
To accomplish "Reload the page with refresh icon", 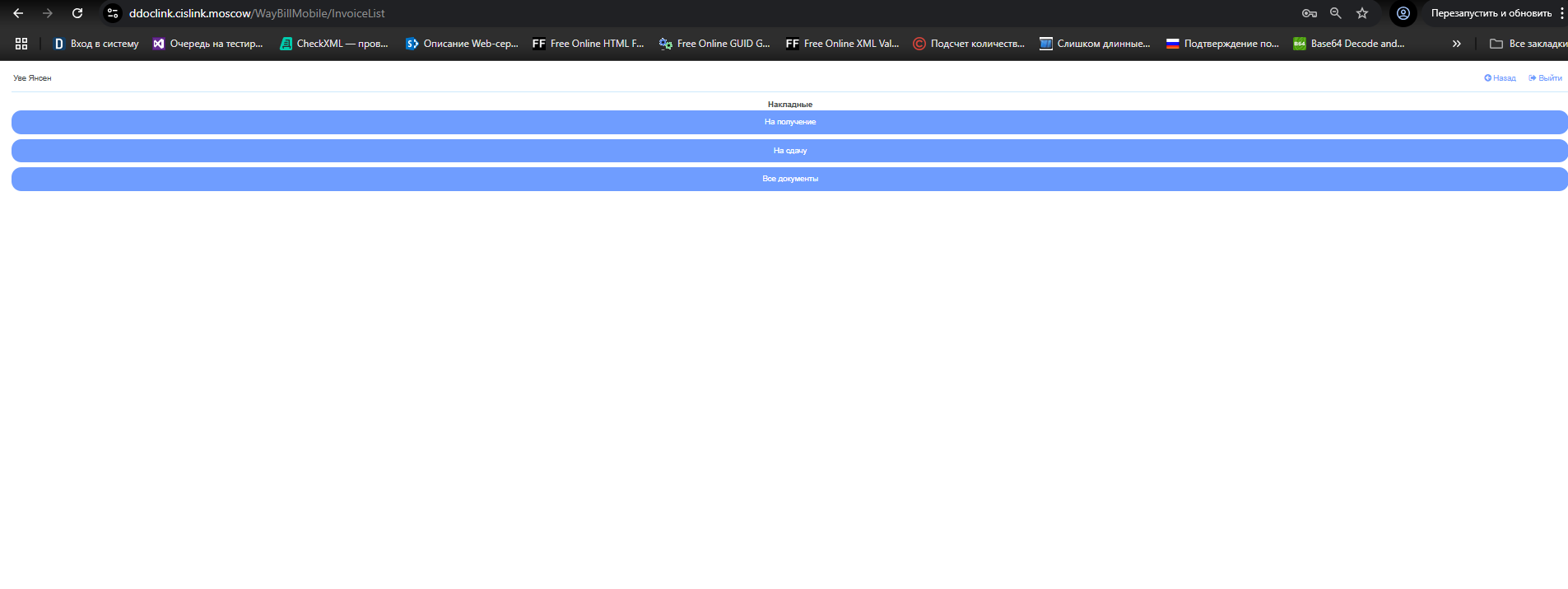I will tap(77, 13).
